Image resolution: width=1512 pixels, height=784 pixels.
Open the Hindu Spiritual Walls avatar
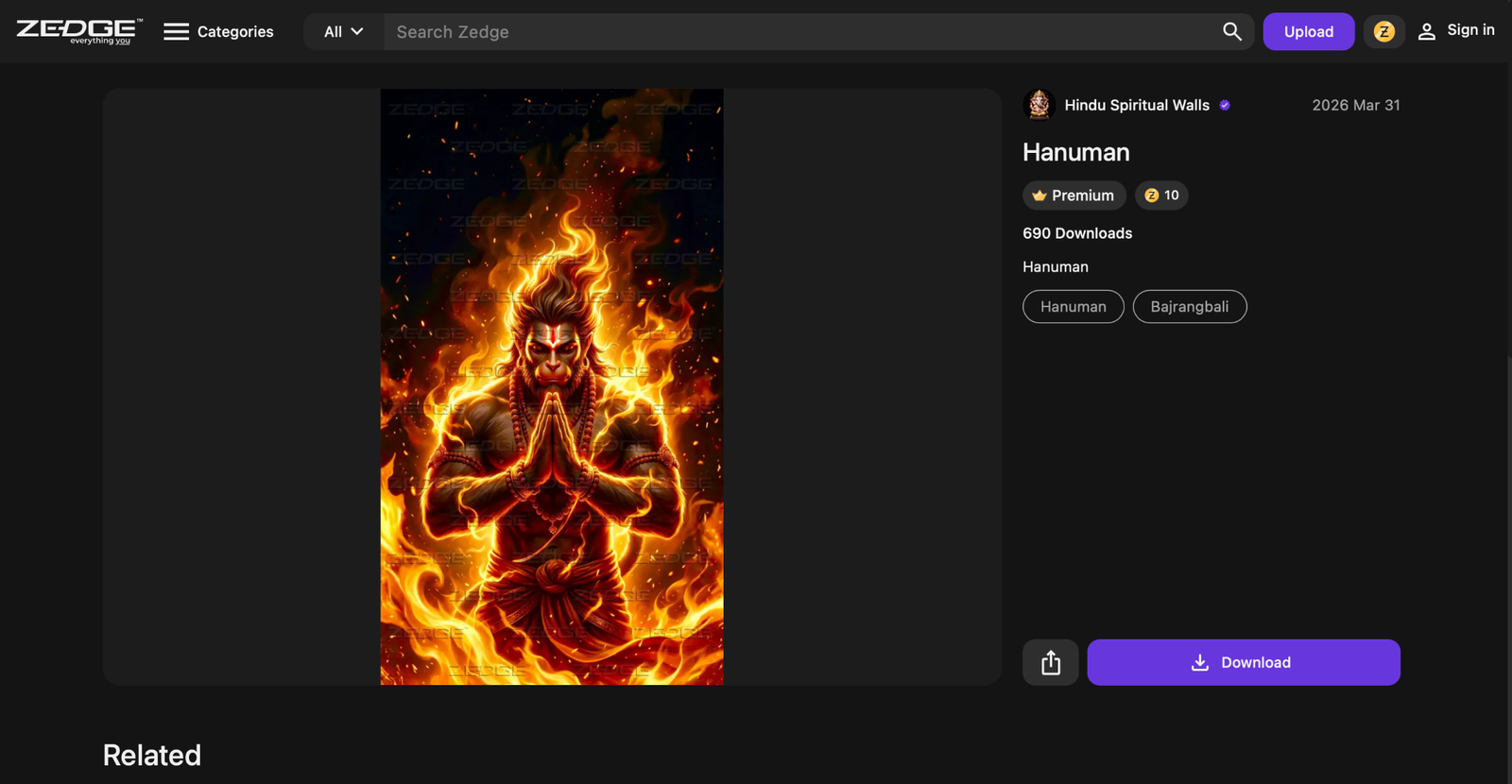click(x=1039, y=105)
